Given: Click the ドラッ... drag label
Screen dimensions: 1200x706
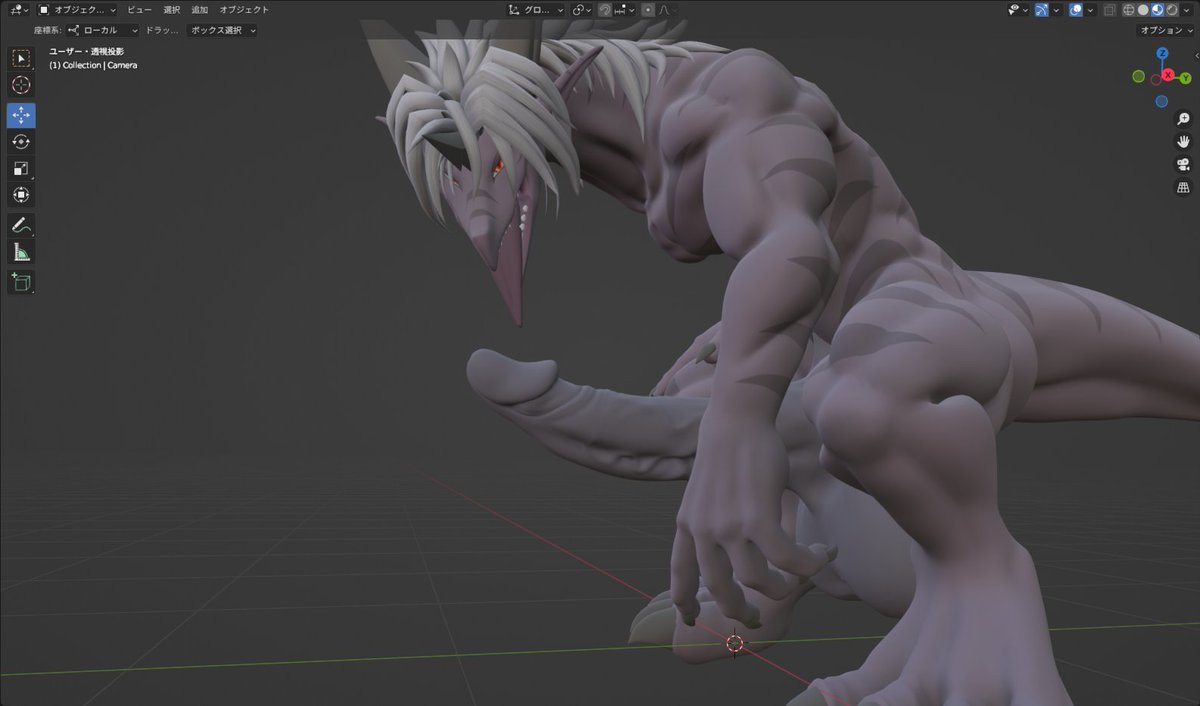Looking at the screenshot, I should (162, 30).
